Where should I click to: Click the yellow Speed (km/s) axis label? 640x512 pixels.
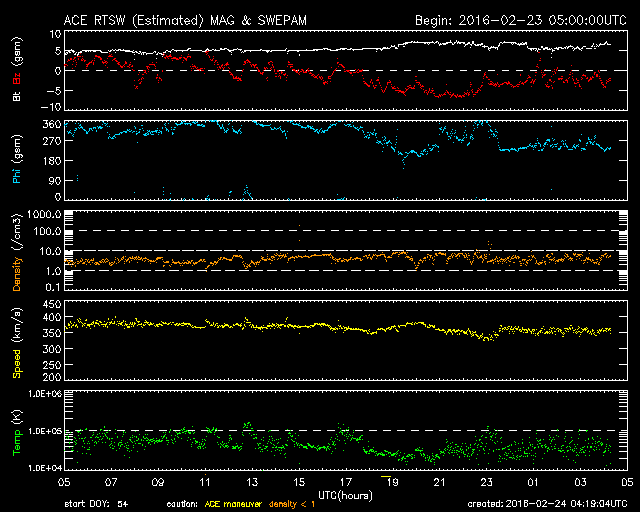tap(16, 341)
